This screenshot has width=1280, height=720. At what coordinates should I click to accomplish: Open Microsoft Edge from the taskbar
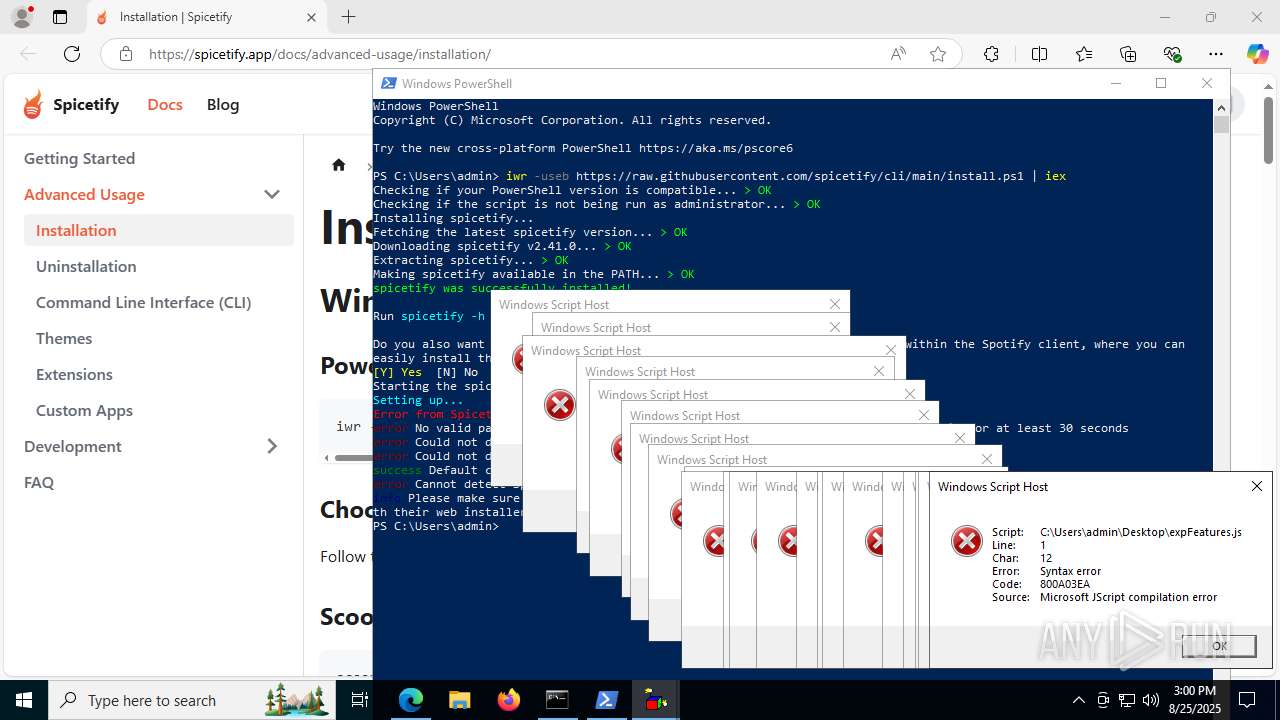coord(411,700)
